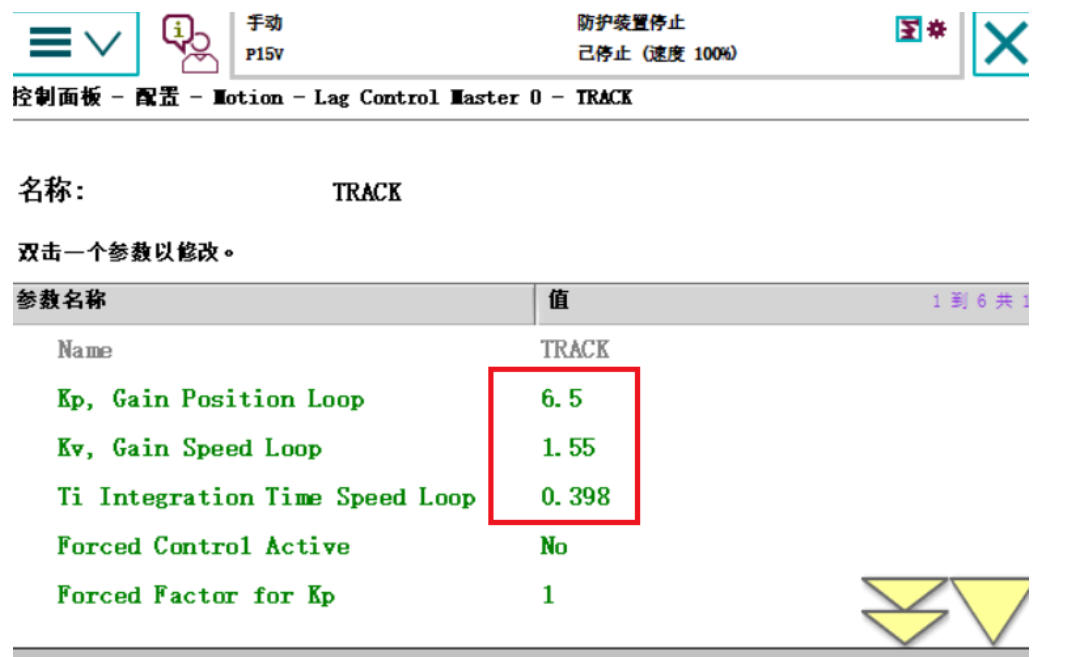The image size is (1074, 657).
Task: Open the ABB main menu hamburger button
Action: [75, 42]
